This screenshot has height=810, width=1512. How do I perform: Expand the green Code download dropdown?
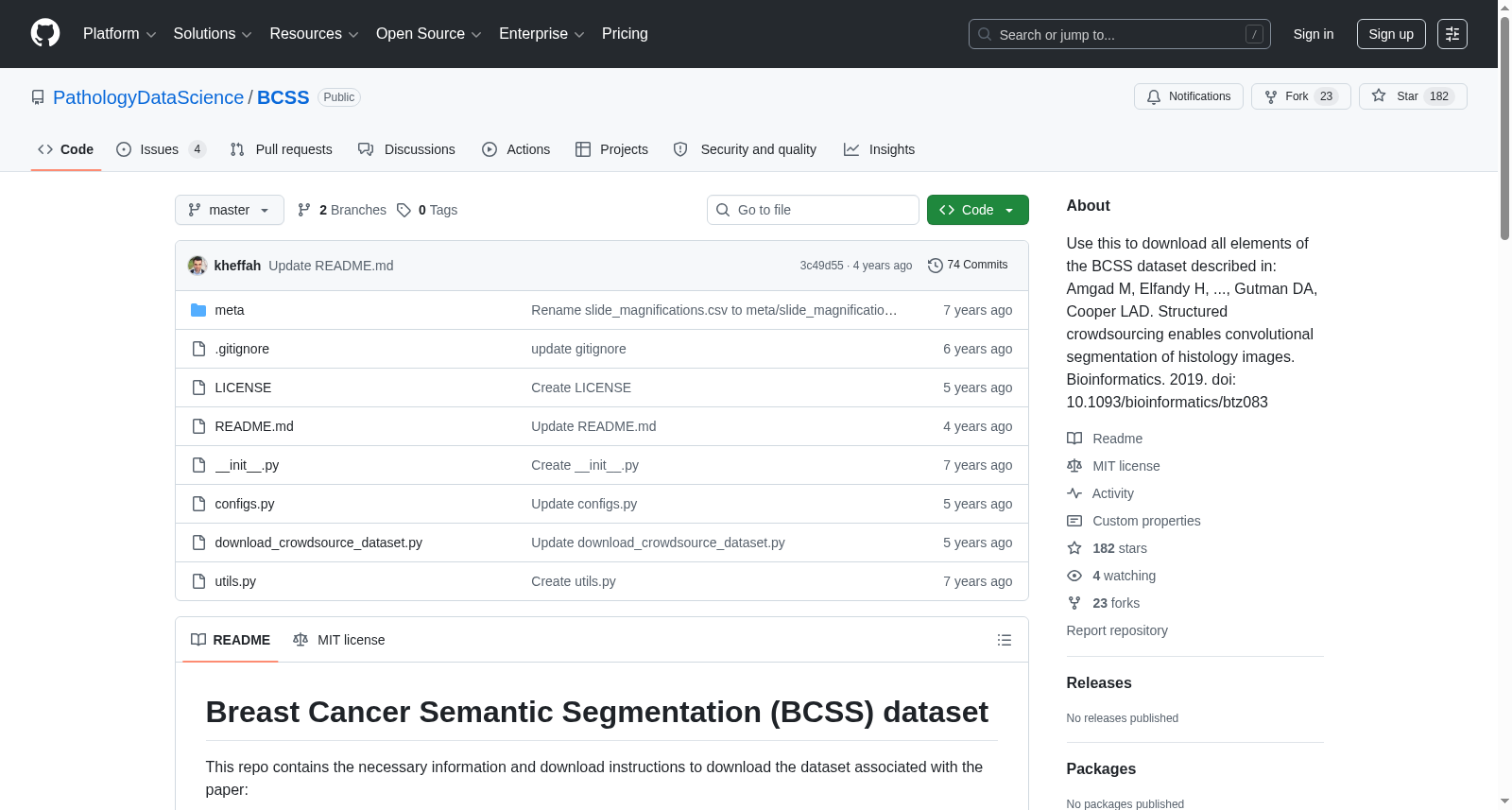click(x=977, y=210)
